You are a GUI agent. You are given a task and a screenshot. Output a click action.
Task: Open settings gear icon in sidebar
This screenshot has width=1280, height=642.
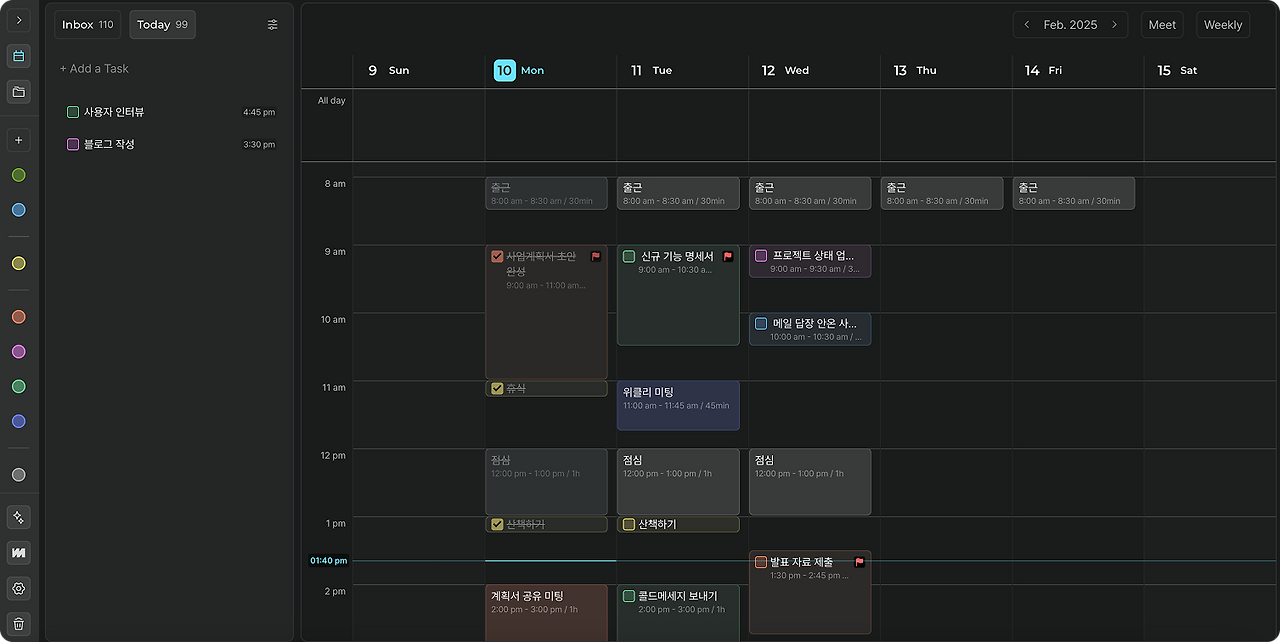tap(18, 588)
